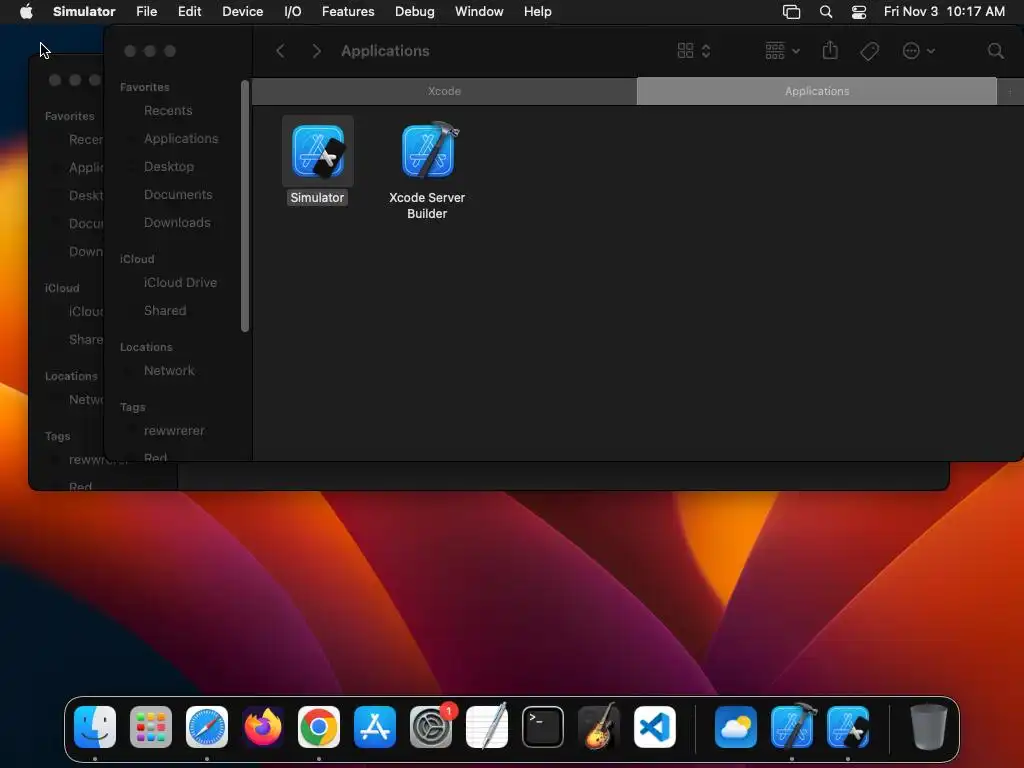Launch Terminal from the Dock
The width and height of the screenshot is (1024, 768).
(543, 727)
